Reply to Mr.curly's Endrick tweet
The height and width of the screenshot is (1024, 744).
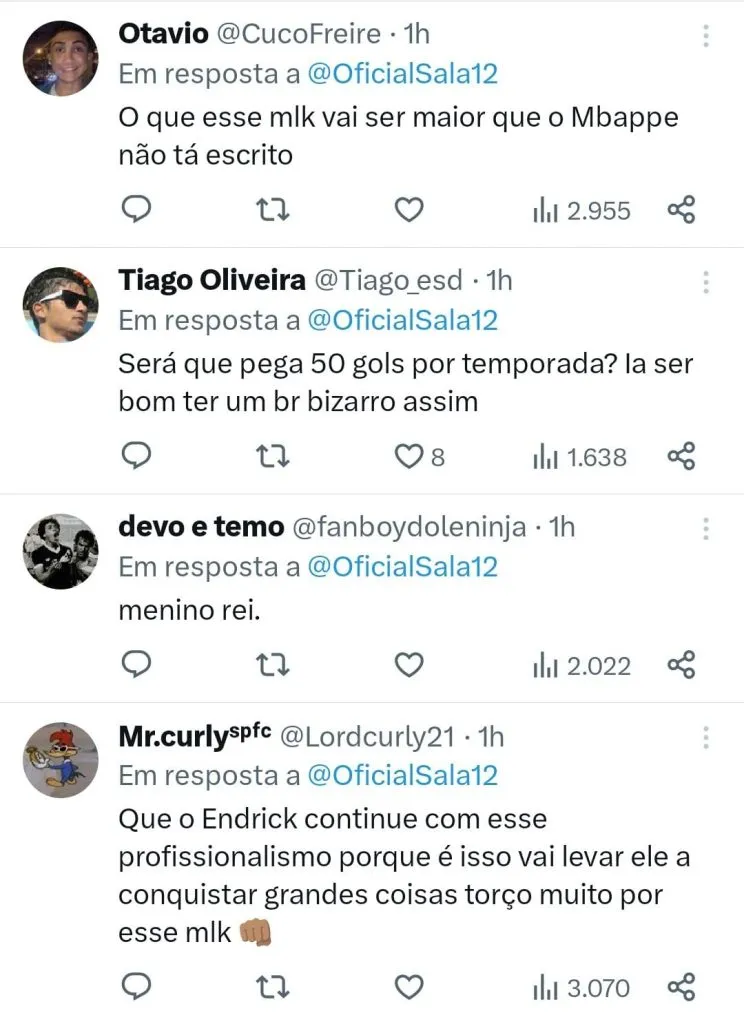coord(136,988)
